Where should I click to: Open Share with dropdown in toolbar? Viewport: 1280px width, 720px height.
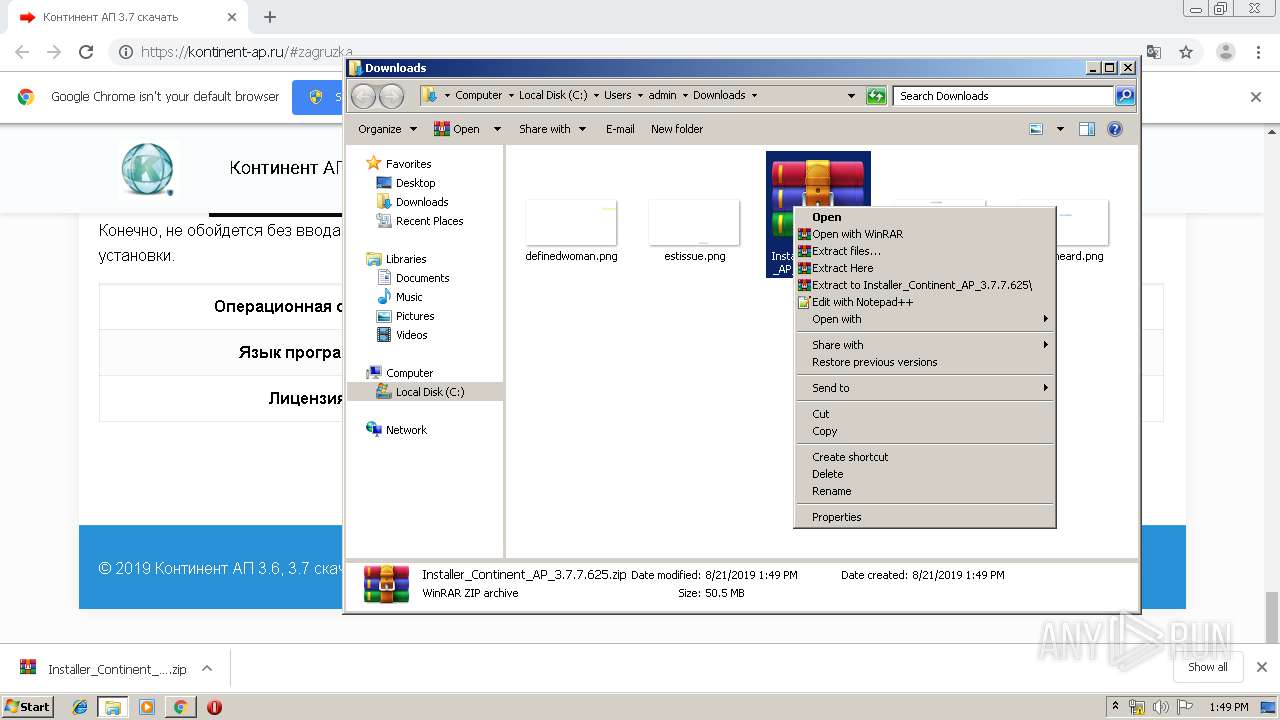pyautogui.click(x=552, y=129)
